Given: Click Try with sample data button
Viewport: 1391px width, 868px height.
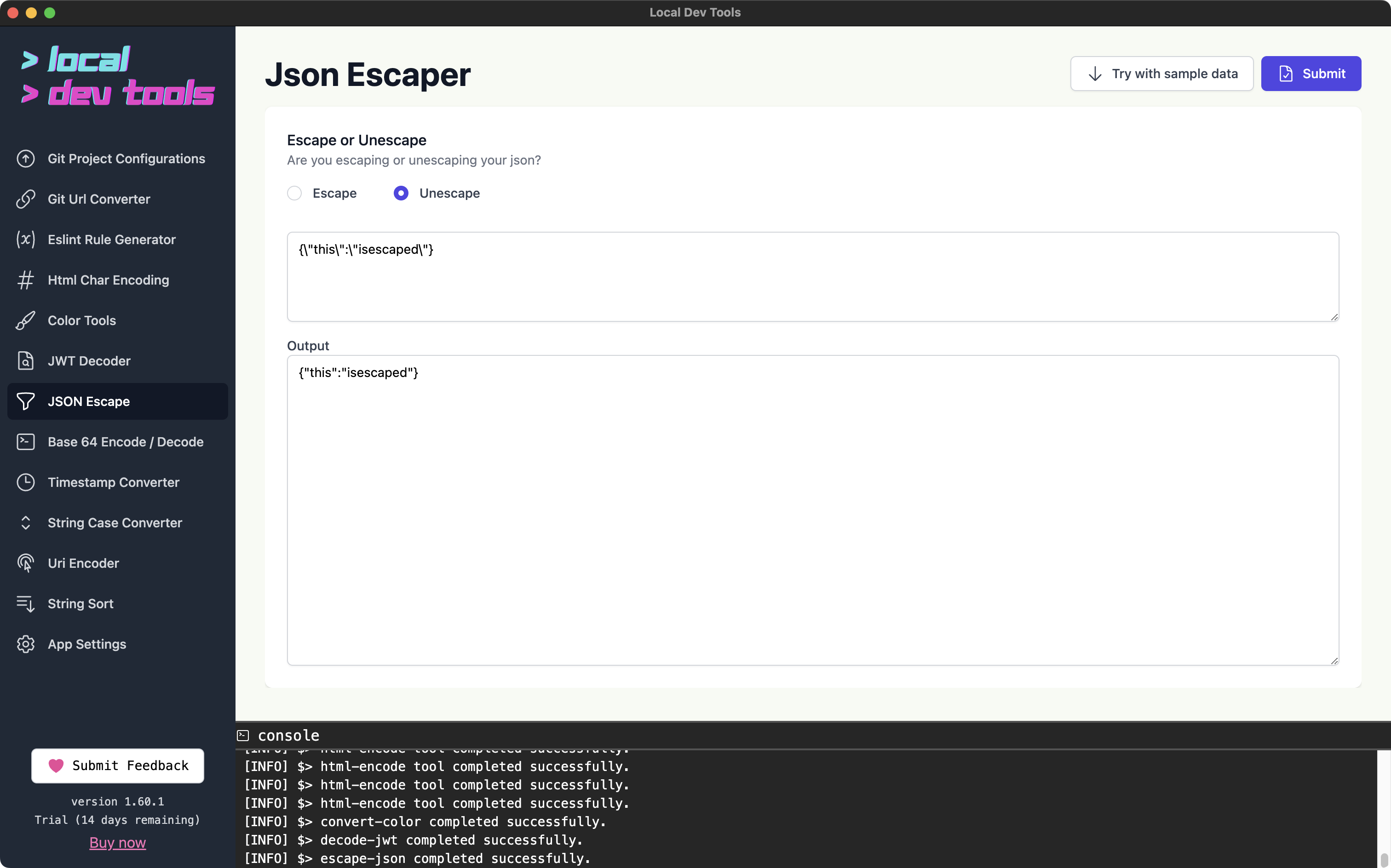Looking at the screenshot, I should [1162, 74].
